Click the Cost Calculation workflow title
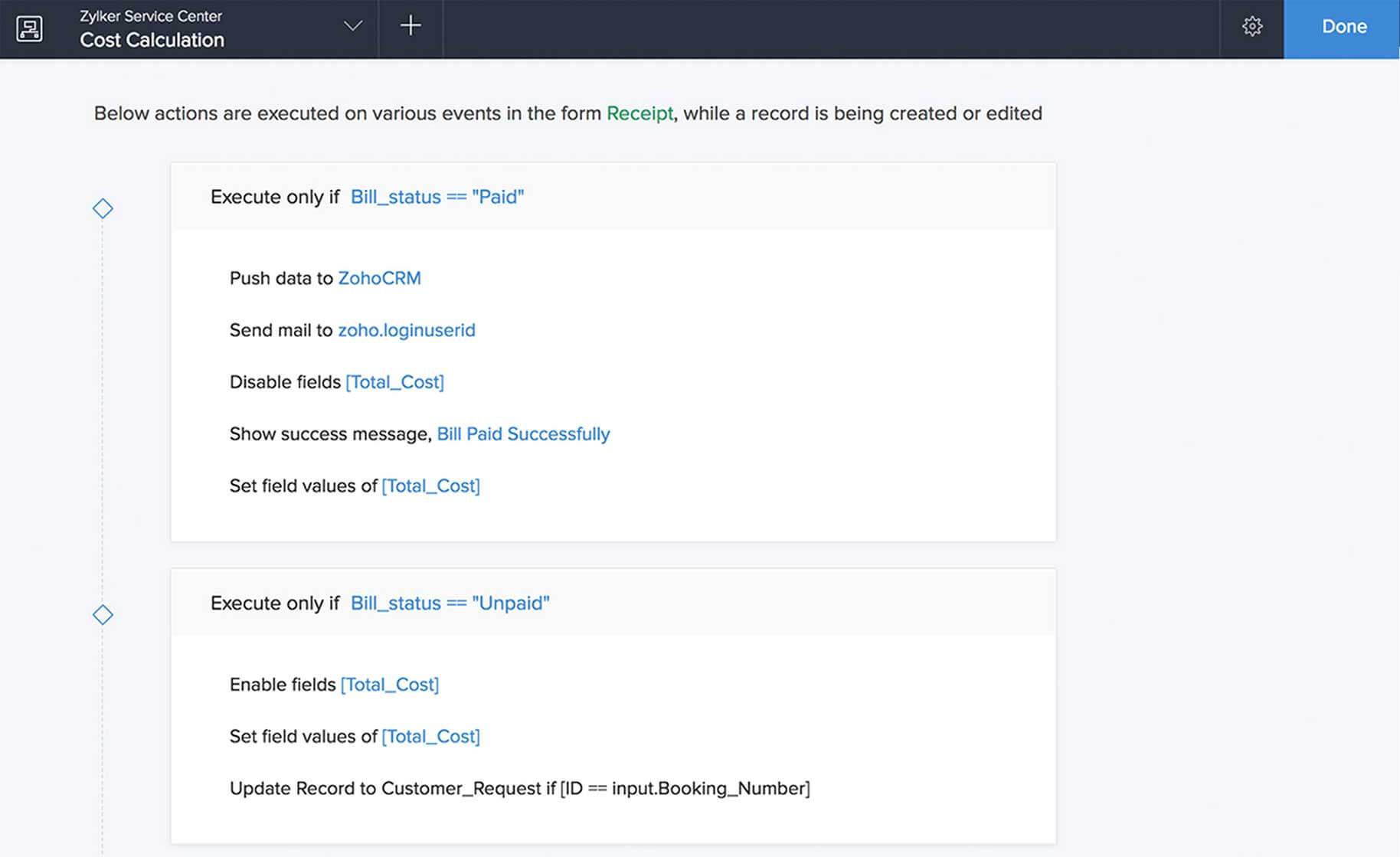Viewport: 1400px width, 857px height. click(x=152, y=40)
